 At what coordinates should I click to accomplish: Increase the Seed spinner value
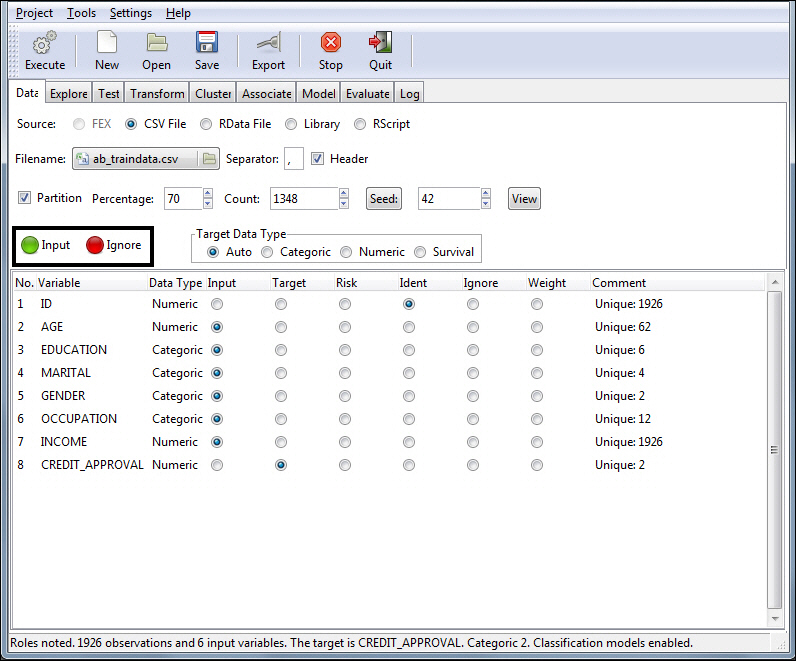pyautogui.click(x=486, y=193)
